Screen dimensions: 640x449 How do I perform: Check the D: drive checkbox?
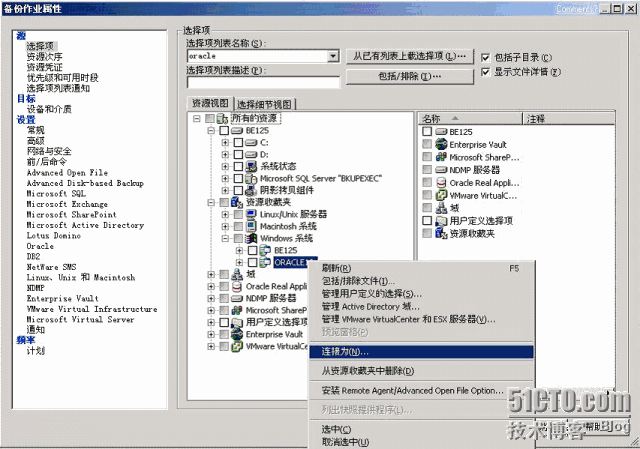click(238, 154)
